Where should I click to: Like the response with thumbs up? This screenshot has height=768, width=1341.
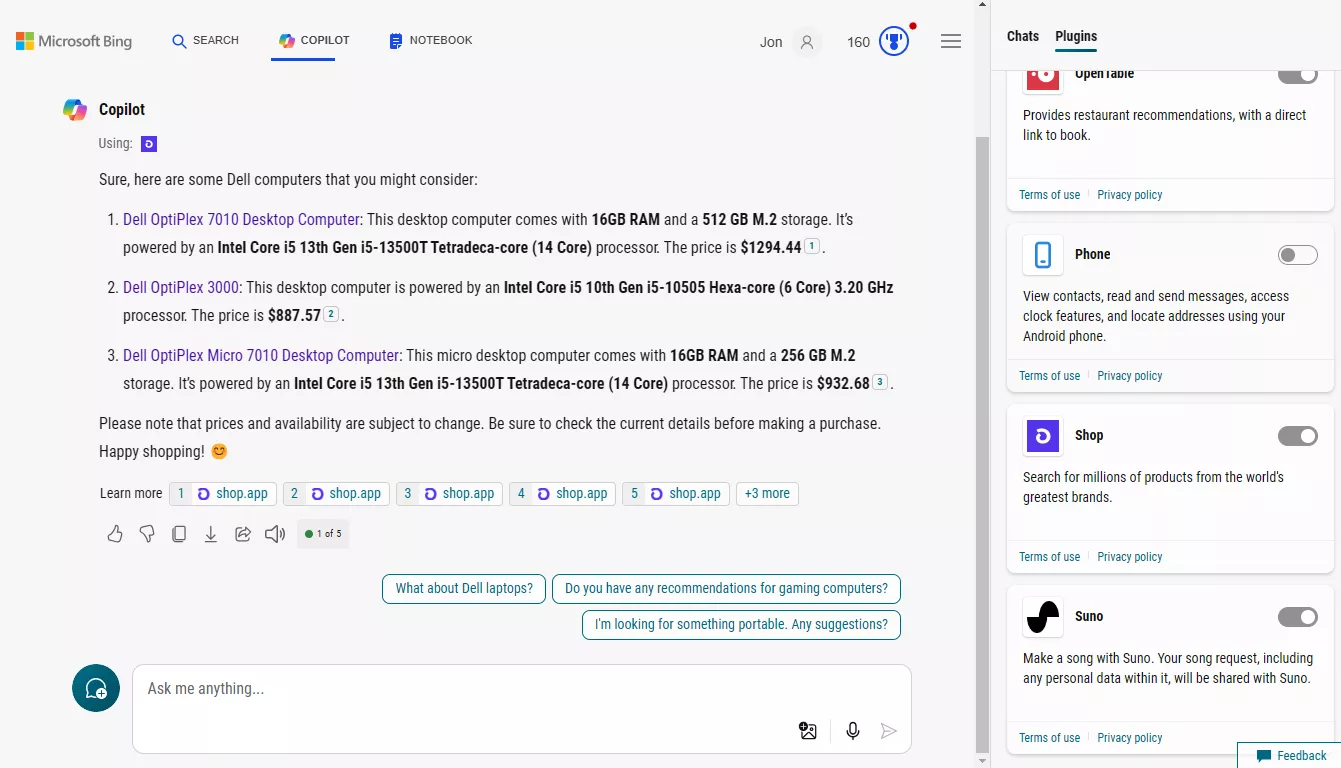tap(115, 534)
